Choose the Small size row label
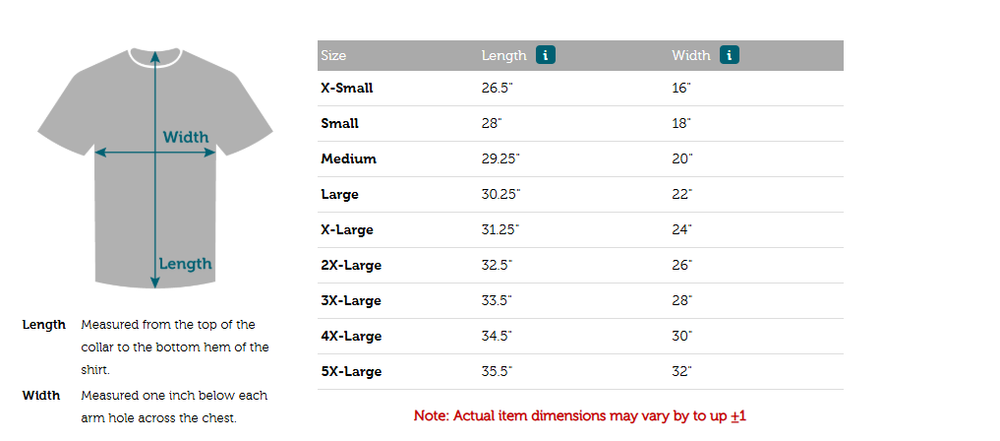Screen dimensions: 1000x441 click(x=339, y=123)
